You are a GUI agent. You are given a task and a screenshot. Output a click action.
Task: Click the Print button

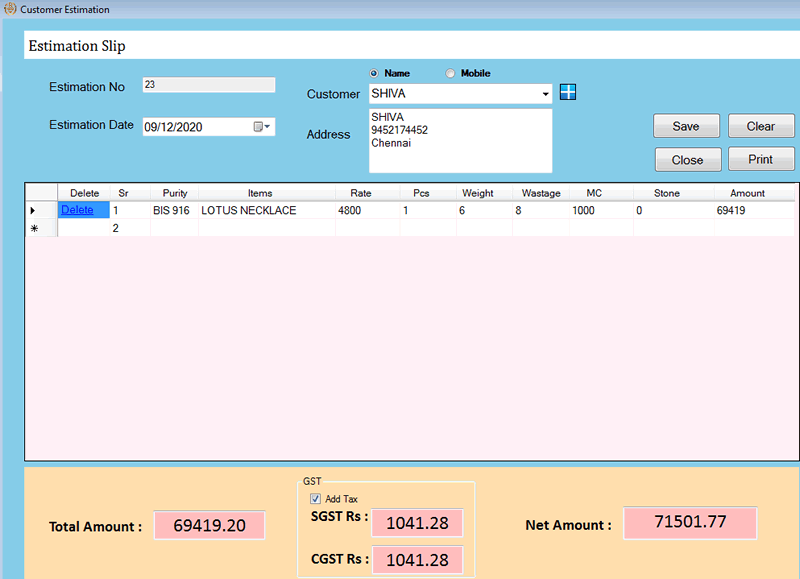(x=761, y=159)
